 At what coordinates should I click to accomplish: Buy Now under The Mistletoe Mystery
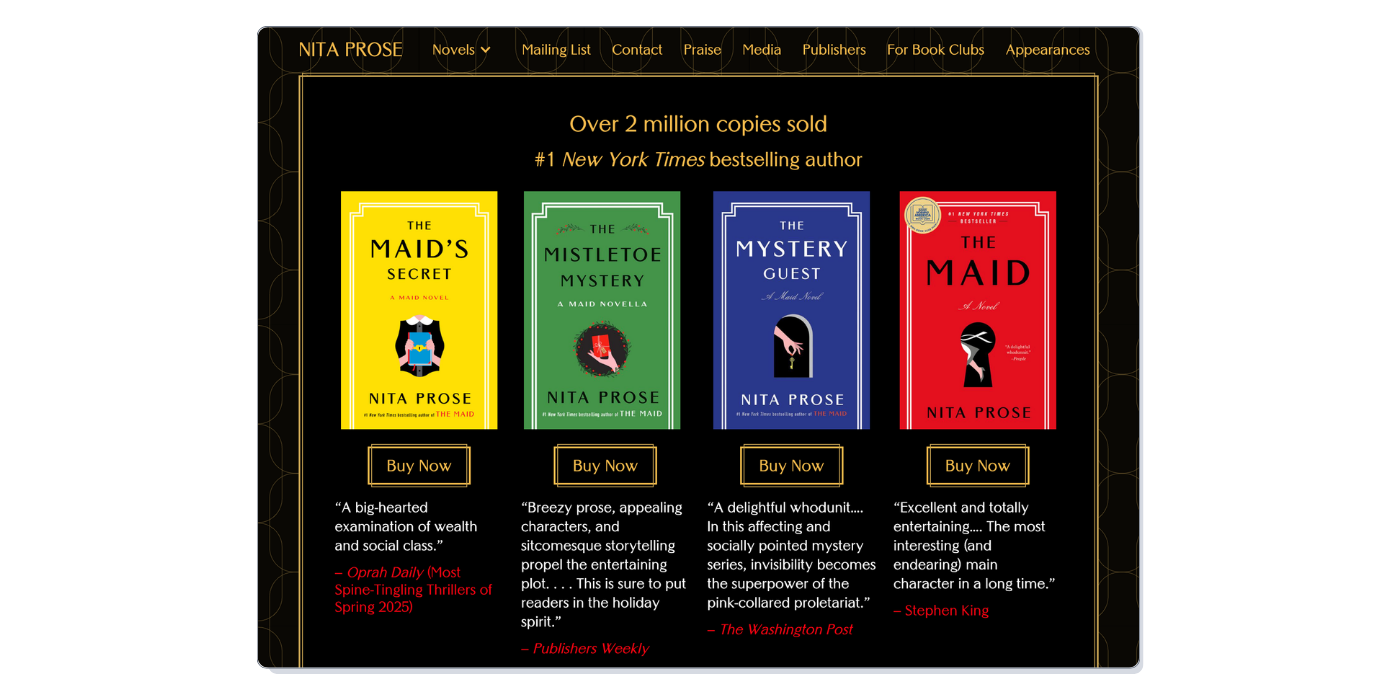point(605,466)
